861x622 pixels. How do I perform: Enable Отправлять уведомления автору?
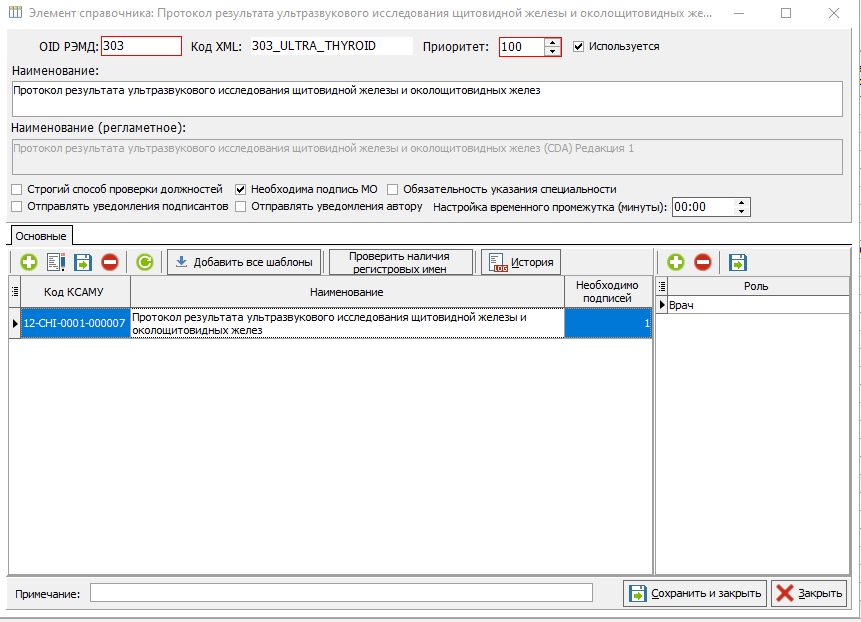coord(241,206)
